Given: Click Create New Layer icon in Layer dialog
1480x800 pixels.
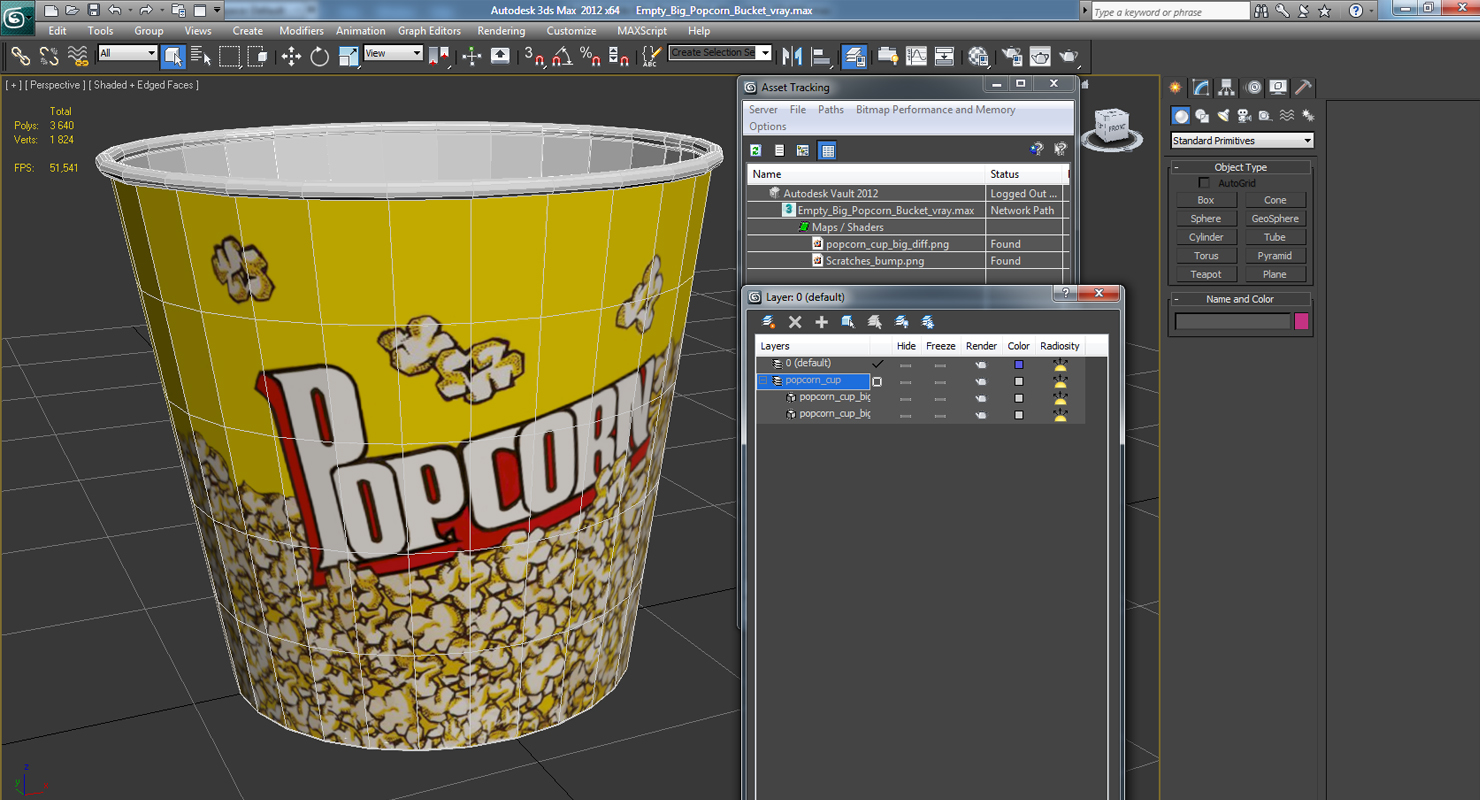Looking at the screenshot, I should (x=769, y=322).
